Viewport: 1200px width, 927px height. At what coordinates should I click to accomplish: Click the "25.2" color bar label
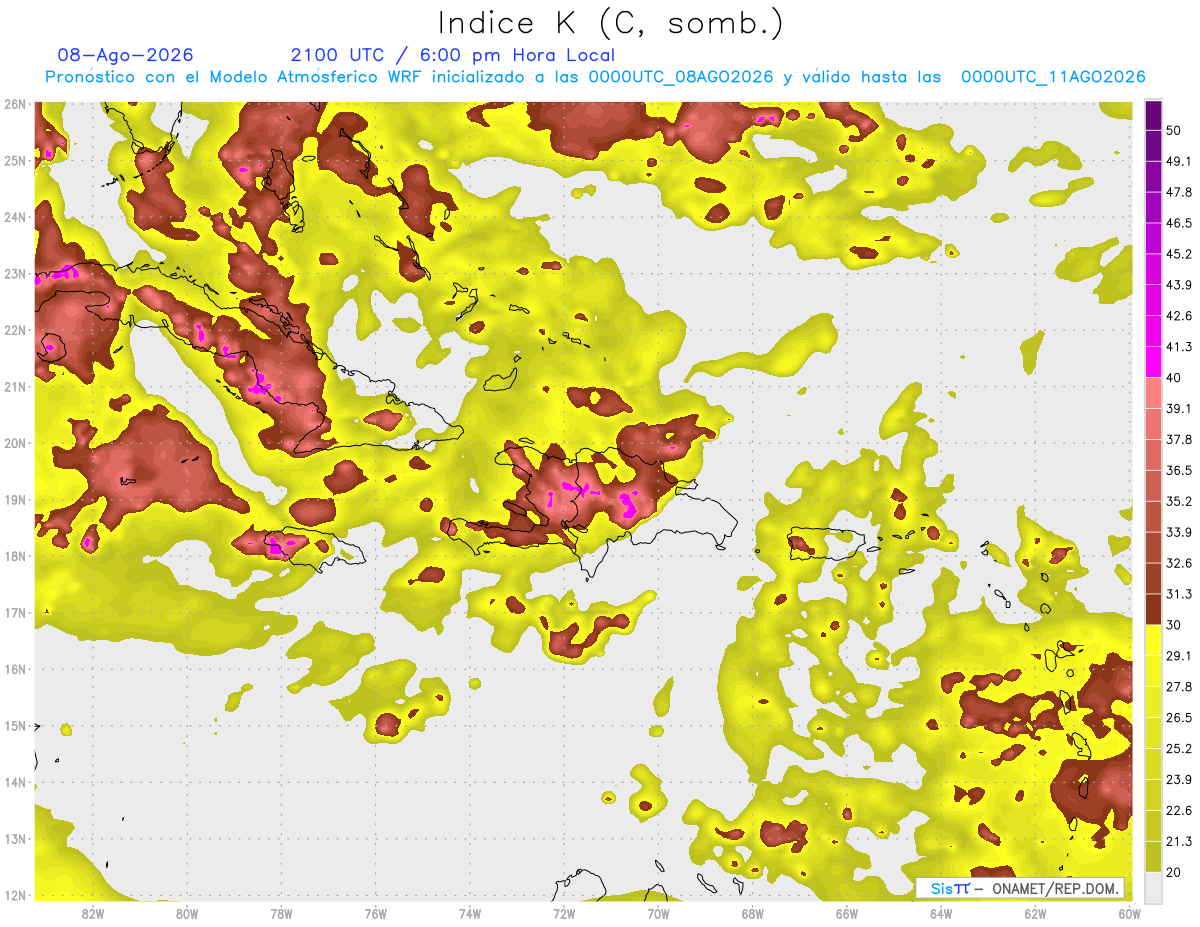(1179, 749)
